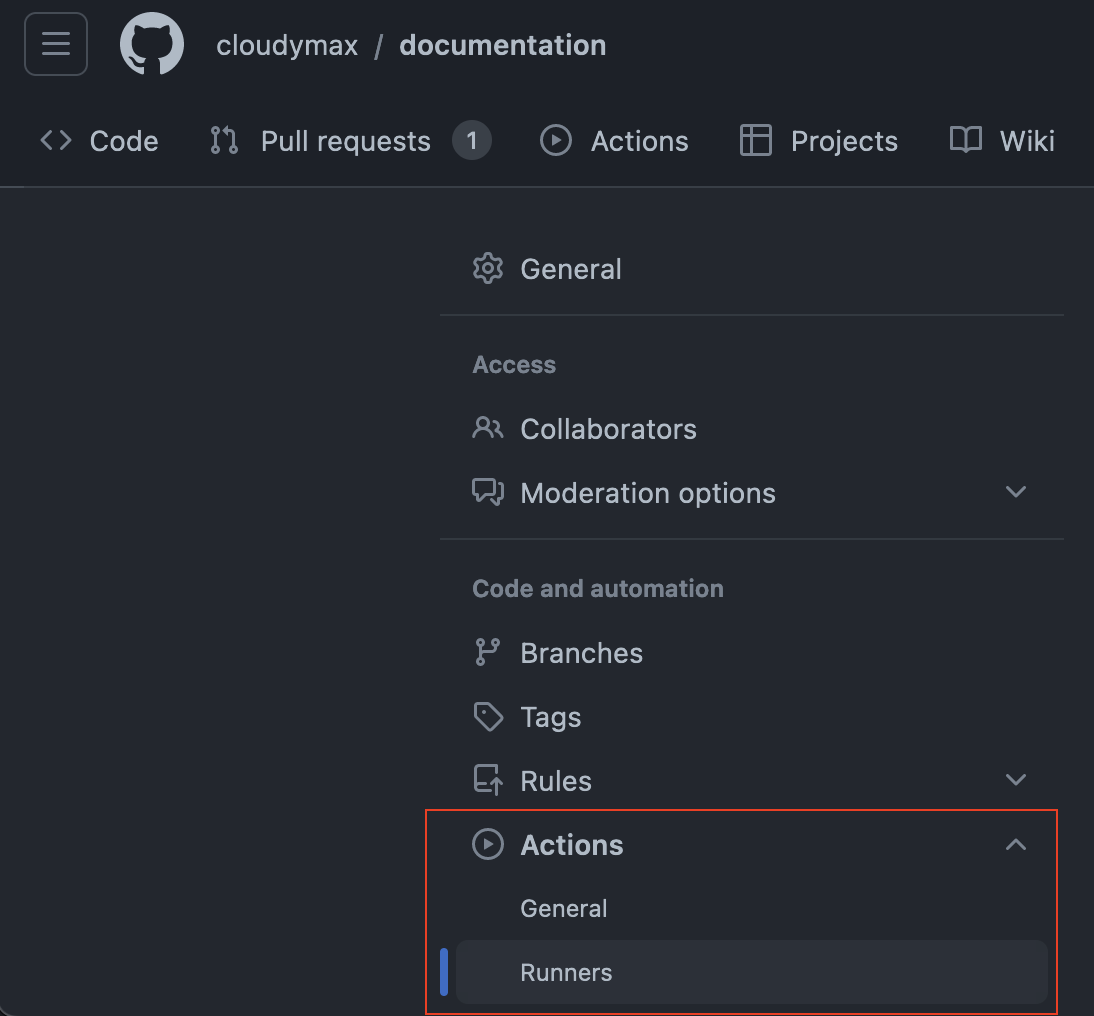Click the Tags label icon

click(x=487, y=717)
